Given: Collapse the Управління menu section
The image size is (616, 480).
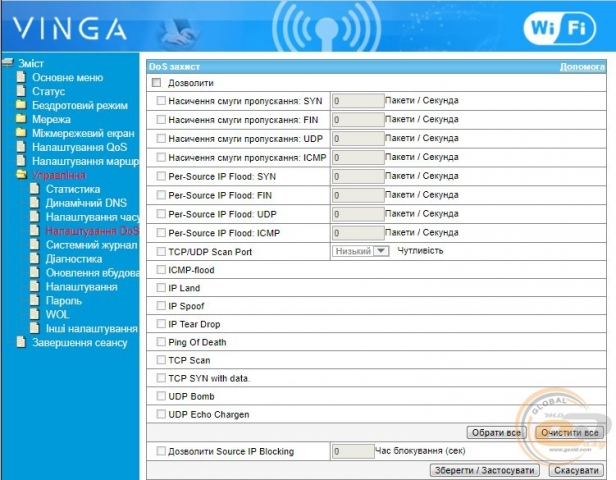Looking at the screenshot, I should [59, 175].
